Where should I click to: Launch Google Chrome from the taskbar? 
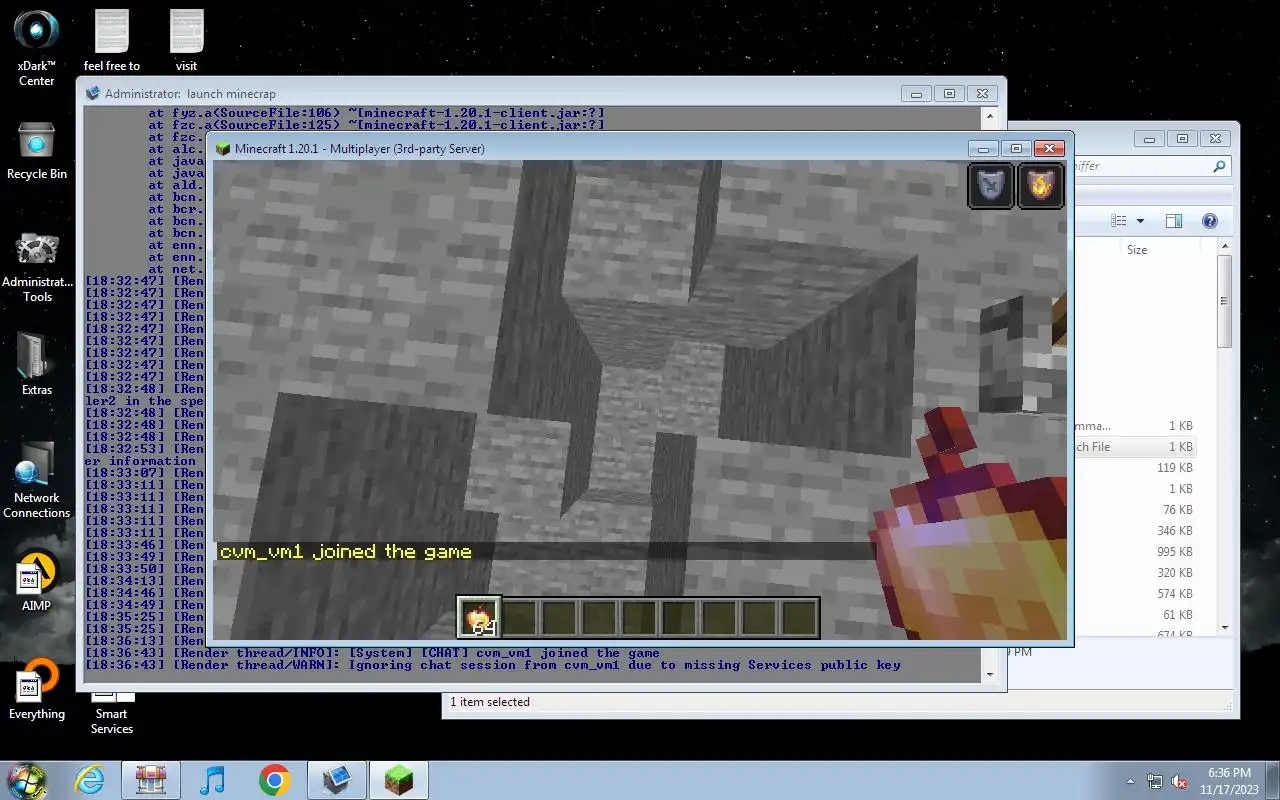coord(274,780)
